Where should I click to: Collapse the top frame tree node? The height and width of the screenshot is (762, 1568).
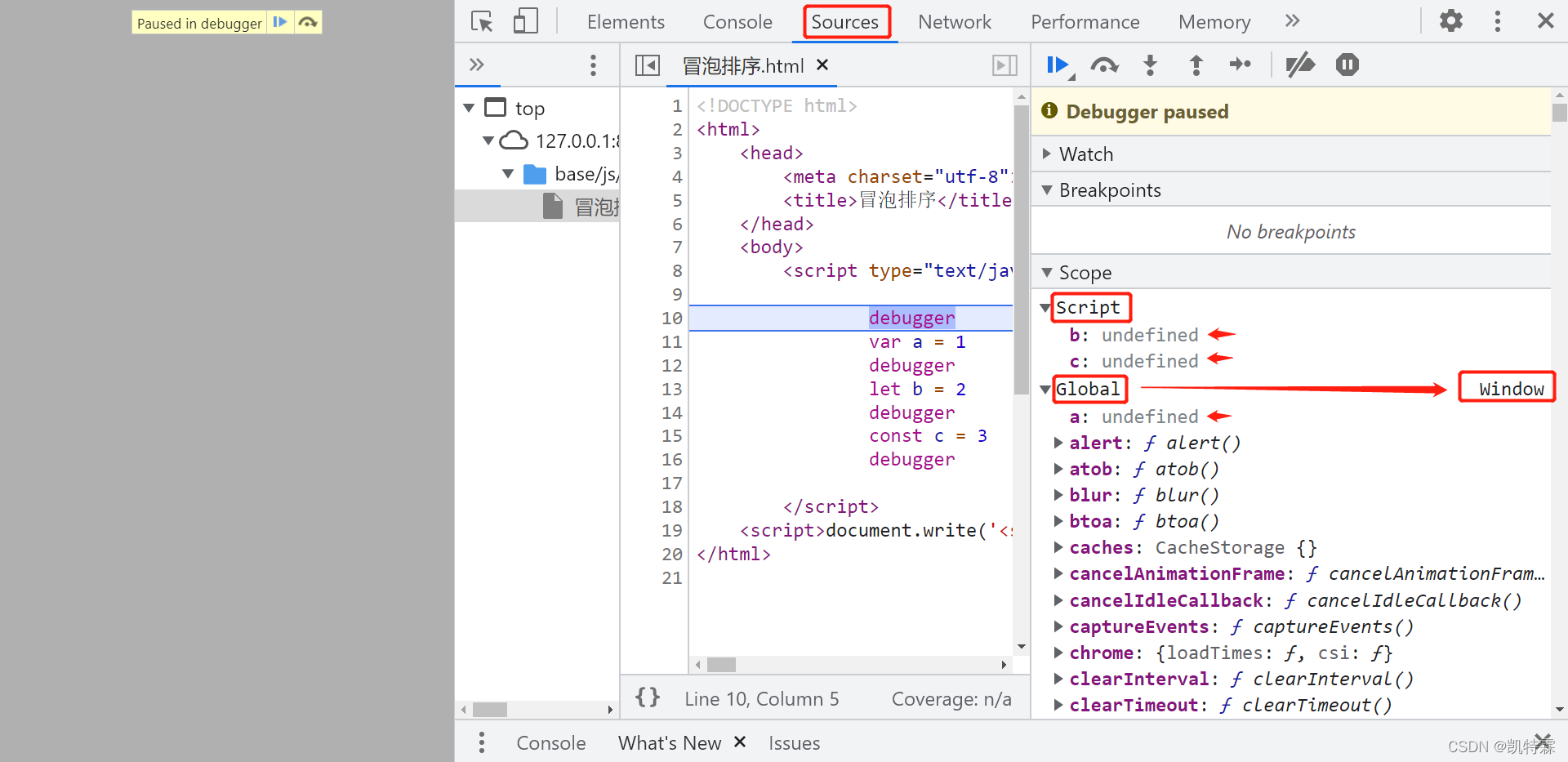point(469,108)
